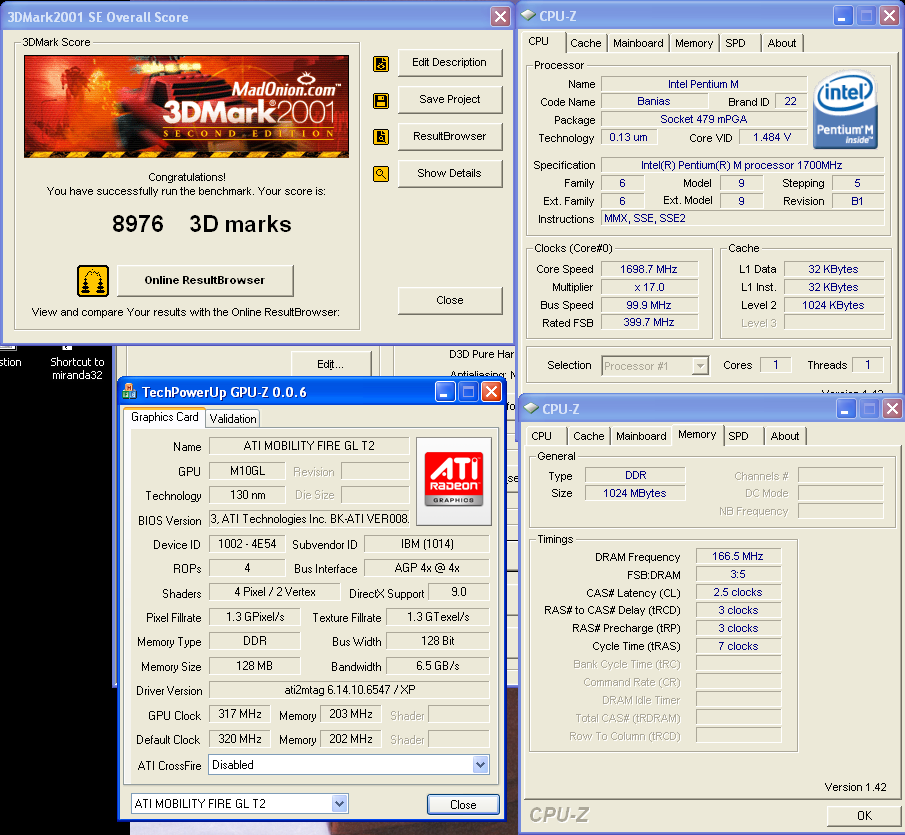Click the MMX, SSE, SSE2 Instructions field

click(742, 219)
